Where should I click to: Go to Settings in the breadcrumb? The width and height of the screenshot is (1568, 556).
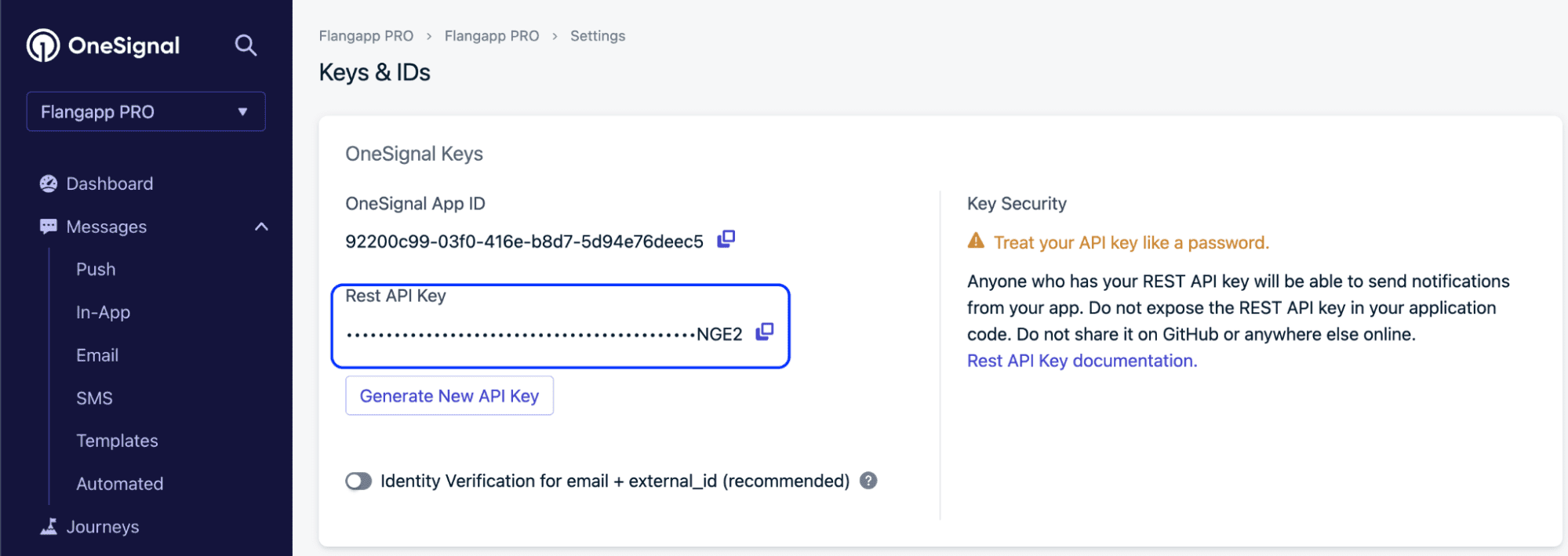[x=598, y=36]
